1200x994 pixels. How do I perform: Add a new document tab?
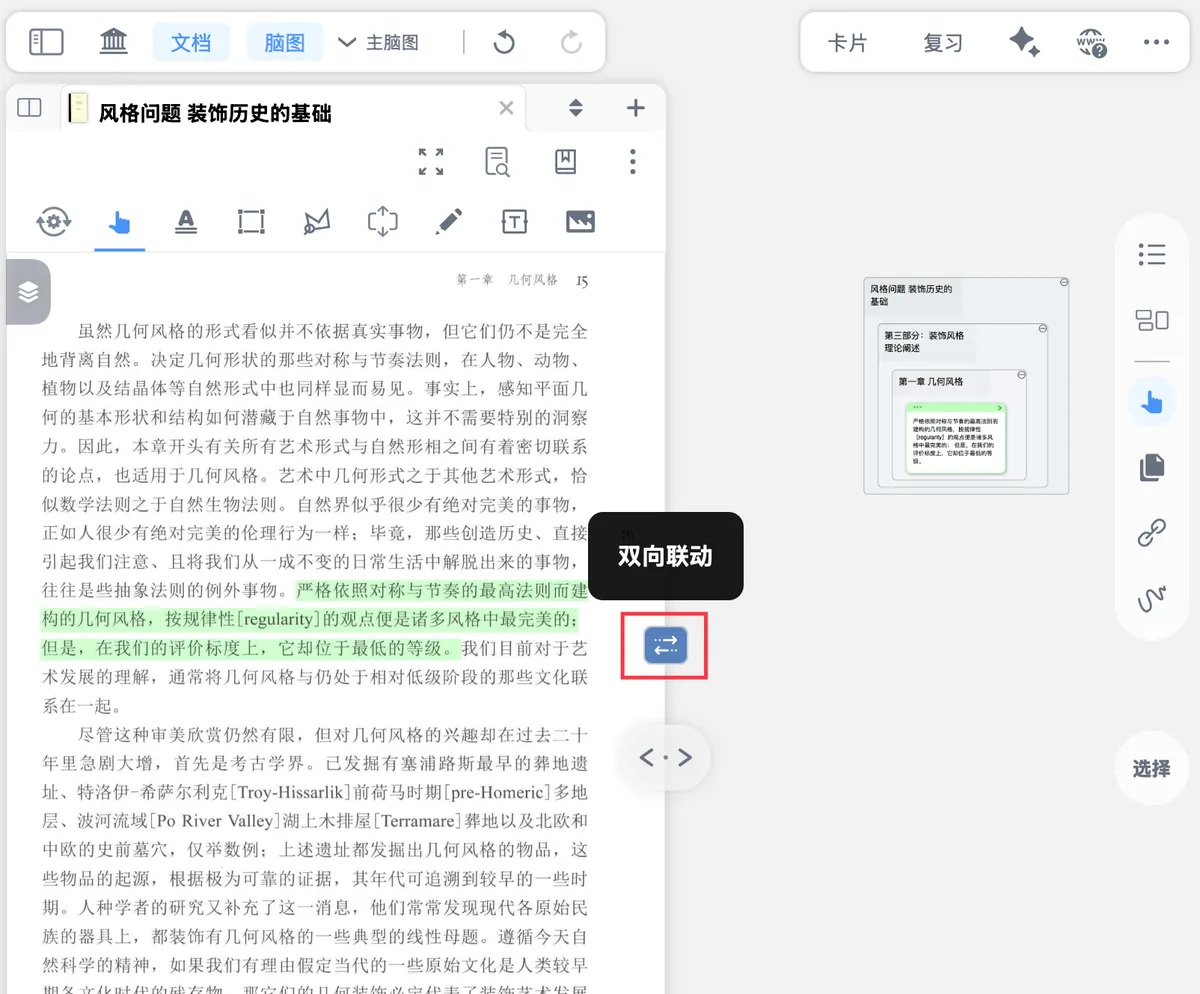click(x=635, y=108)
